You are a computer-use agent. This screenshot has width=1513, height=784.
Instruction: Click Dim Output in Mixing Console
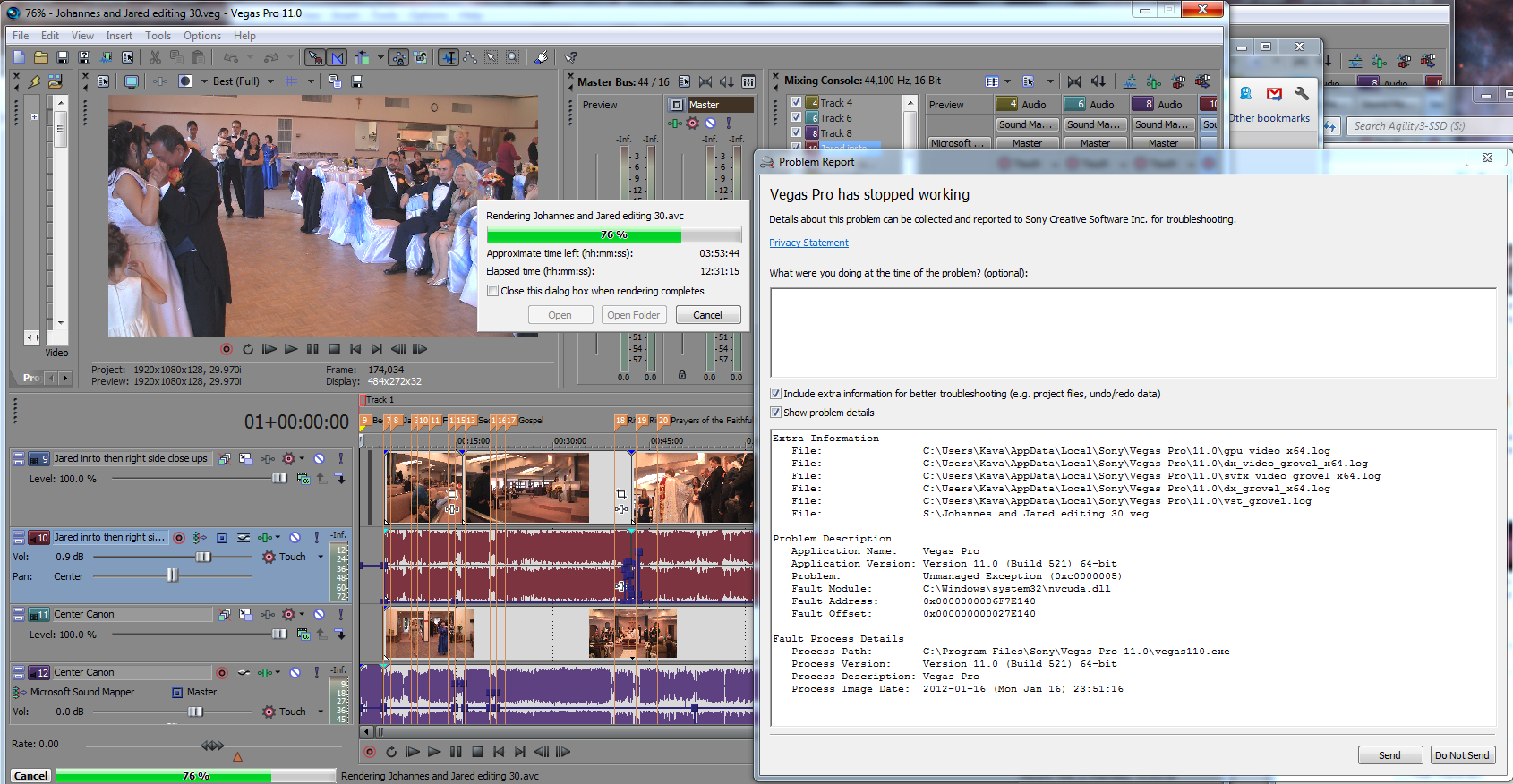click(1098, 81)
